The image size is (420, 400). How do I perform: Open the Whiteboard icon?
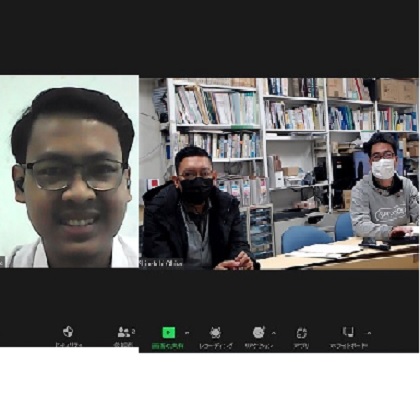point(348,332)
